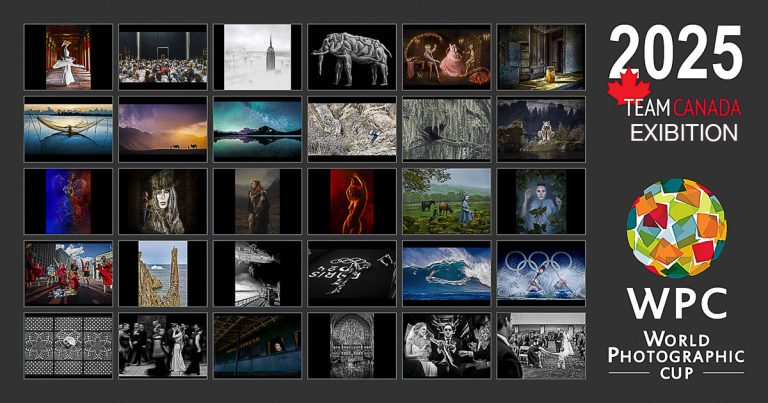Screen dimensions: 768x403
Task: View the Olympic rings swimmers photo
Action: (x=540, y=273)
